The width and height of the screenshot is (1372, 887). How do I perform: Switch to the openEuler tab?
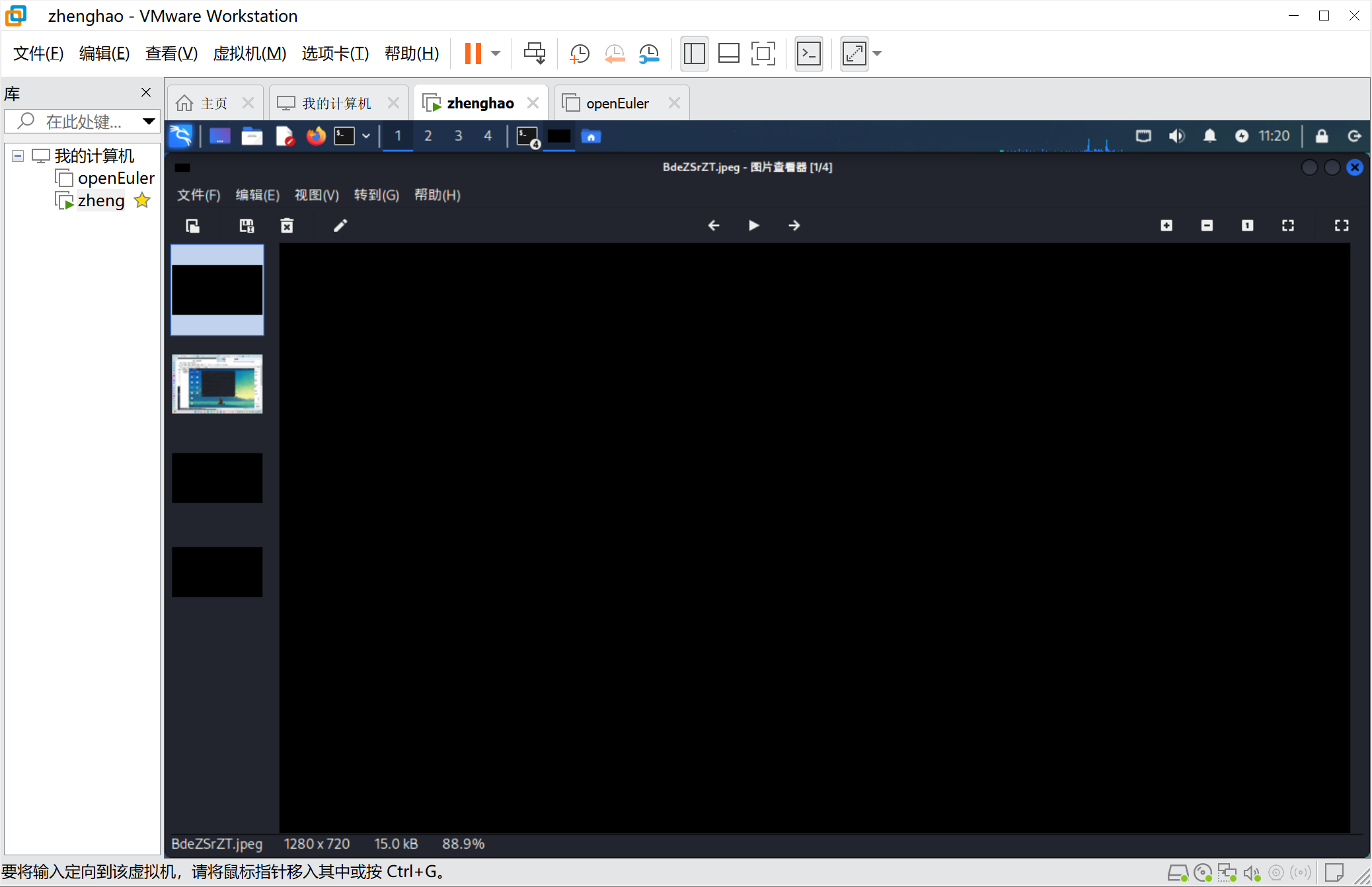pos(617,103)
